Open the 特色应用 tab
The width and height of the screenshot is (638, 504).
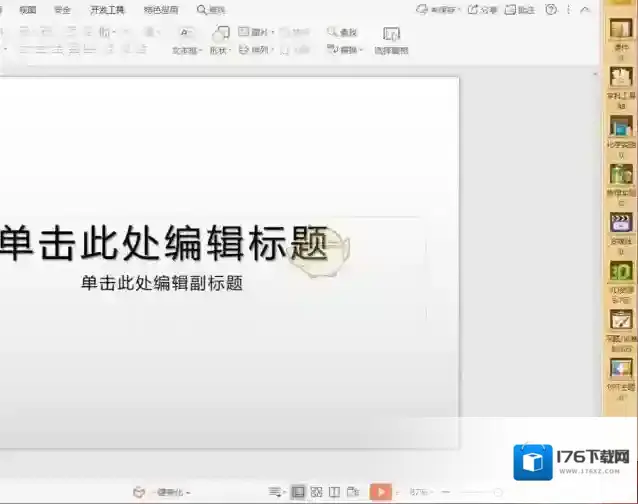click(161, 10)
